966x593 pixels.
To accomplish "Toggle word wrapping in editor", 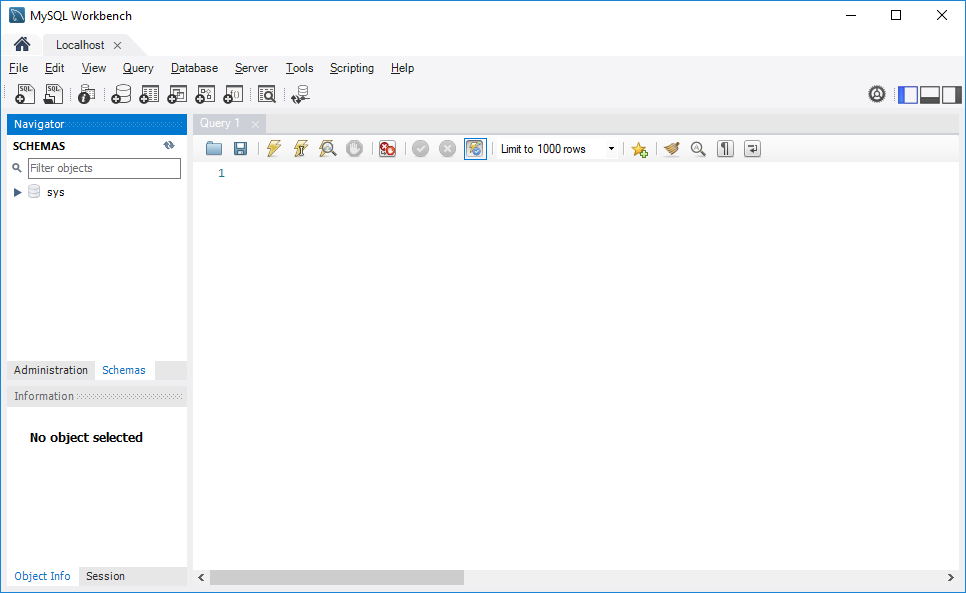I will (x=752, y=148).
